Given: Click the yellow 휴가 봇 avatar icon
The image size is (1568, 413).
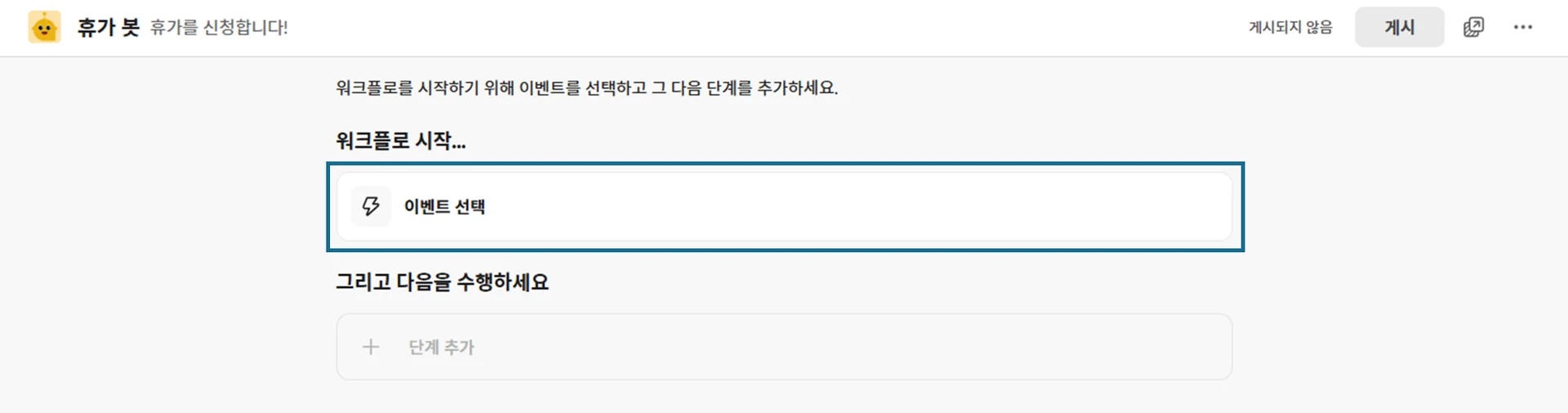Looking at the screenshot, I should (44, 28).
